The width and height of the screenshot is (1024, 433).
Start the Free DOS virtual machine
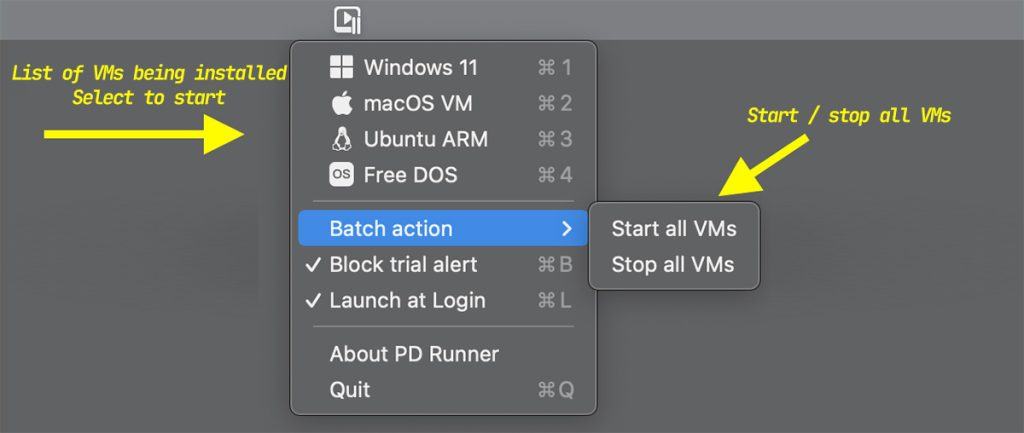tap(443, 175)
